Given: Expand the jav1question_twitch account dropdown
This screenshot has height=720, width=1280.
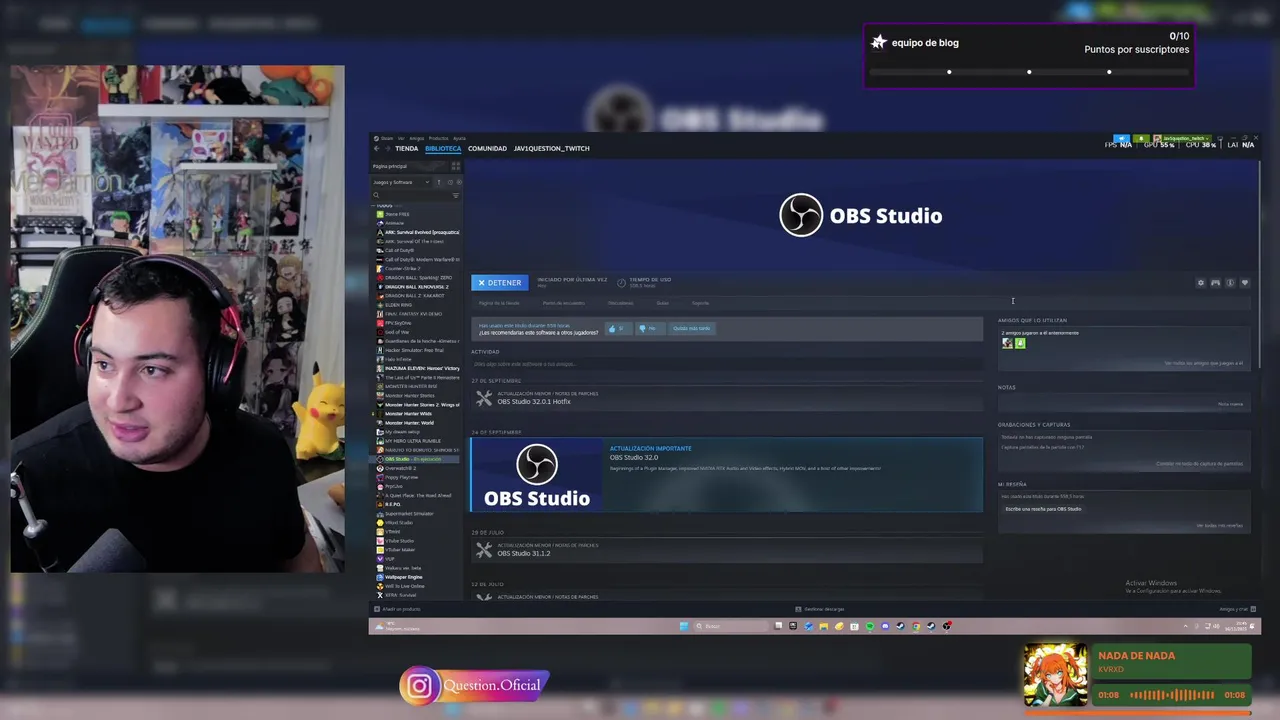Looking at the screenshot, I should click(x=1184, y=138).
